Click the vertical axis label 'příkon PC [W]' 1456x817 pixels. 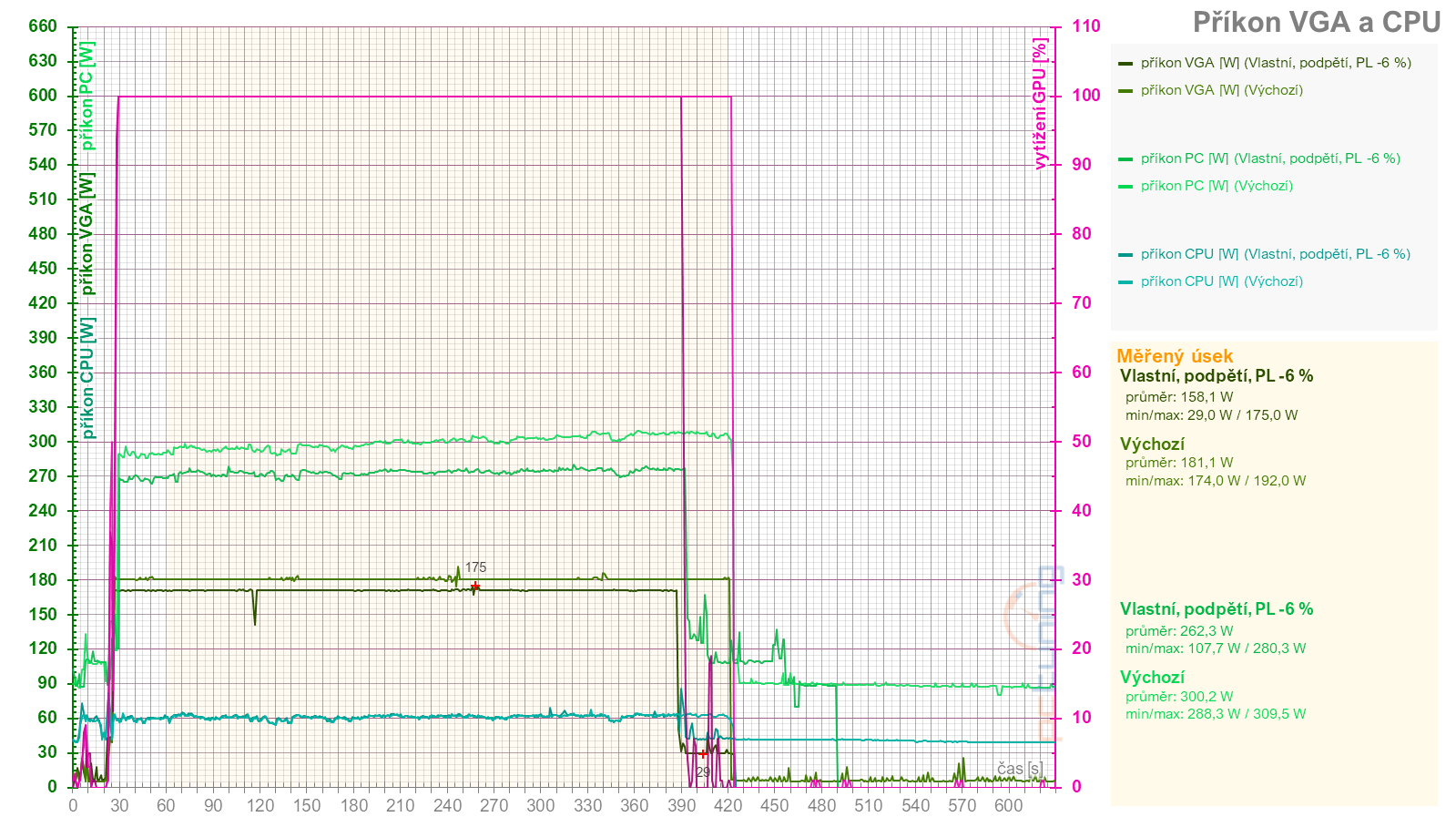click(x=87, y=96)
